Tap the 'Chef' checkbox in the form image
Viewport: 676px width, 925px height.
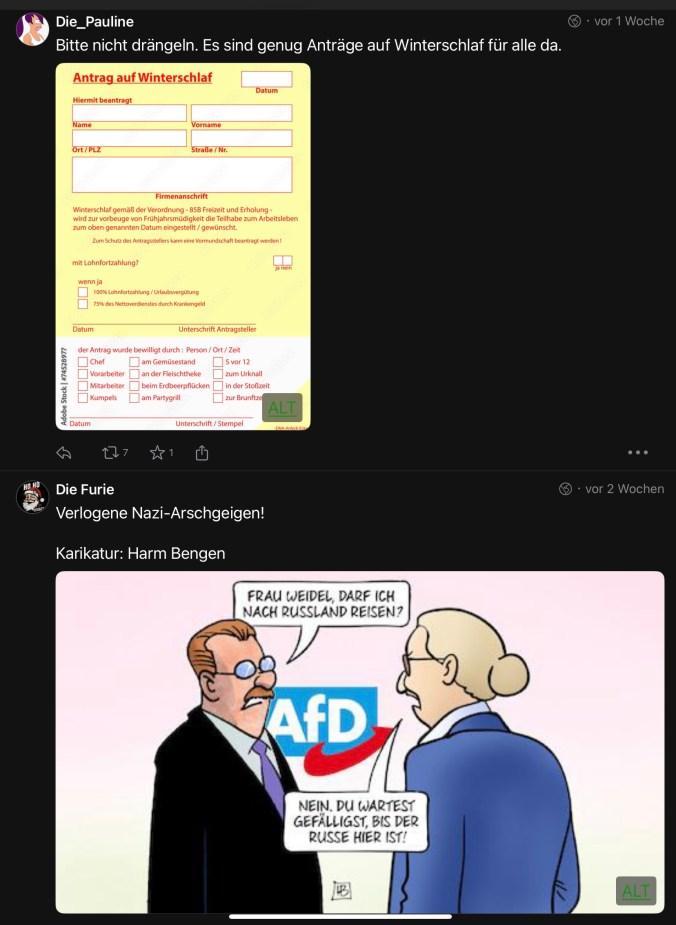tap(83, 362)
